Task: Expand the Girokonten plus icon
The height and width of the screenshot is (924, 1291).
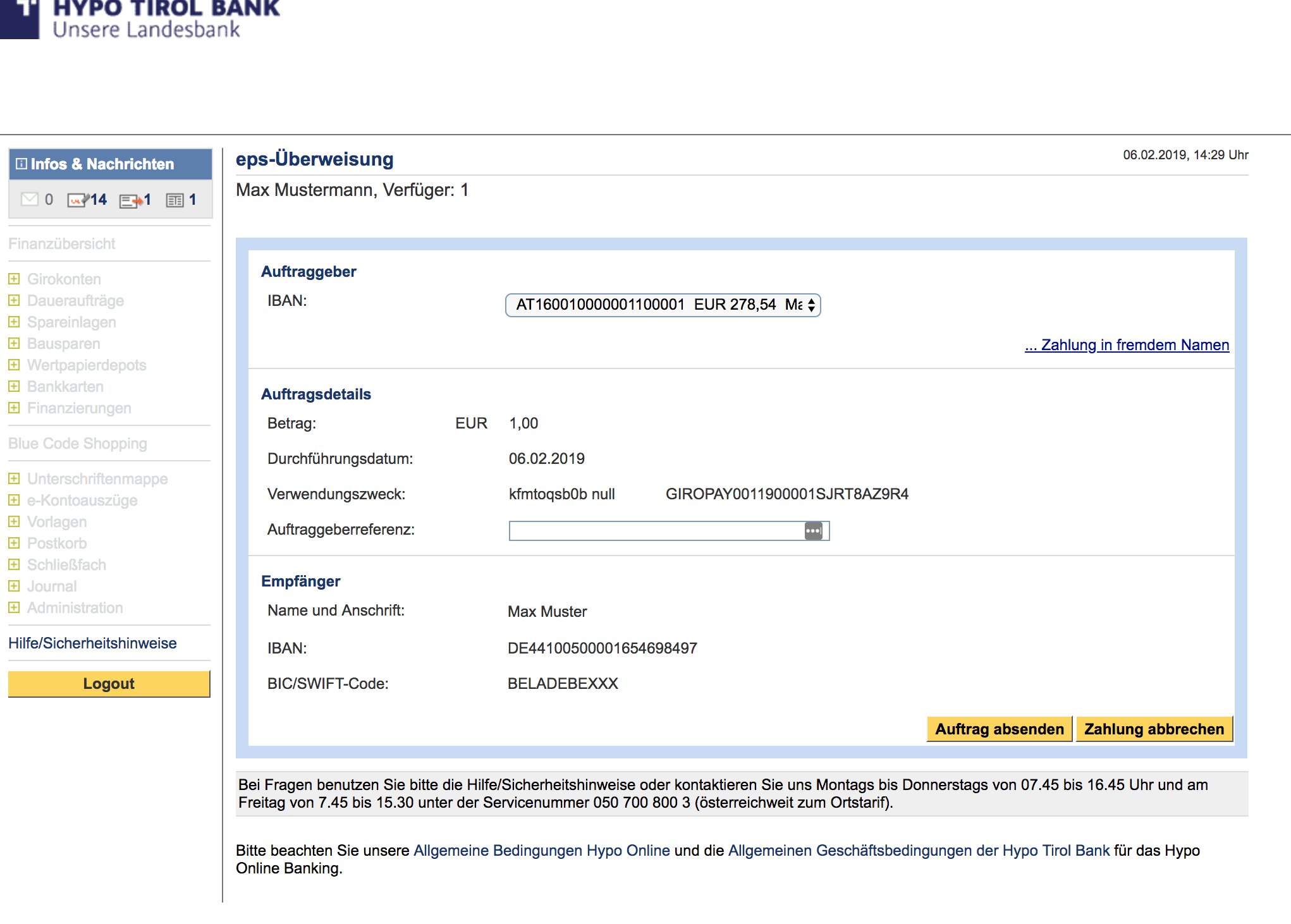Action: 14,279
